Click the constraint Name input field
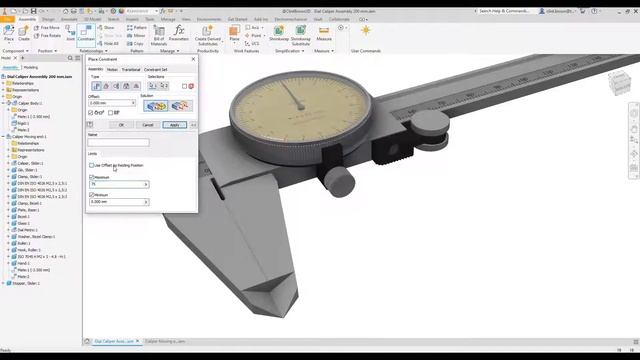This screenshot has height=360, width=640. pyautogui.click(x=118, y=142)
